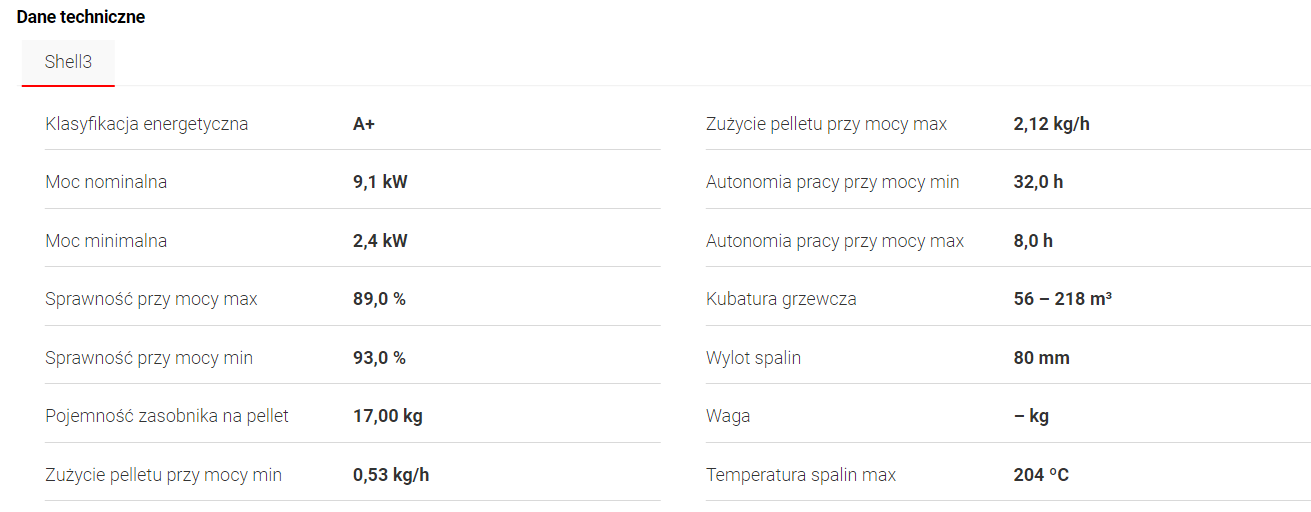1311x512 pixels.
Task: Select the 2,12 kg/h value
Action: coord(1051,124)
